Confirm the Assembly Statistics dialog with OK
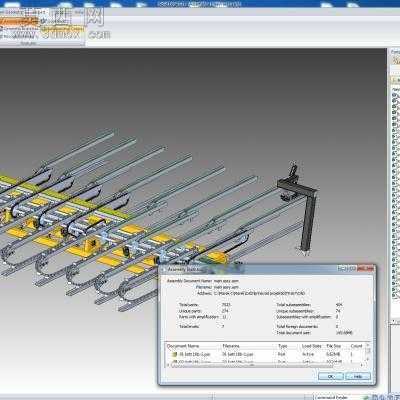 pyautogui.click(x=331, y=376)
